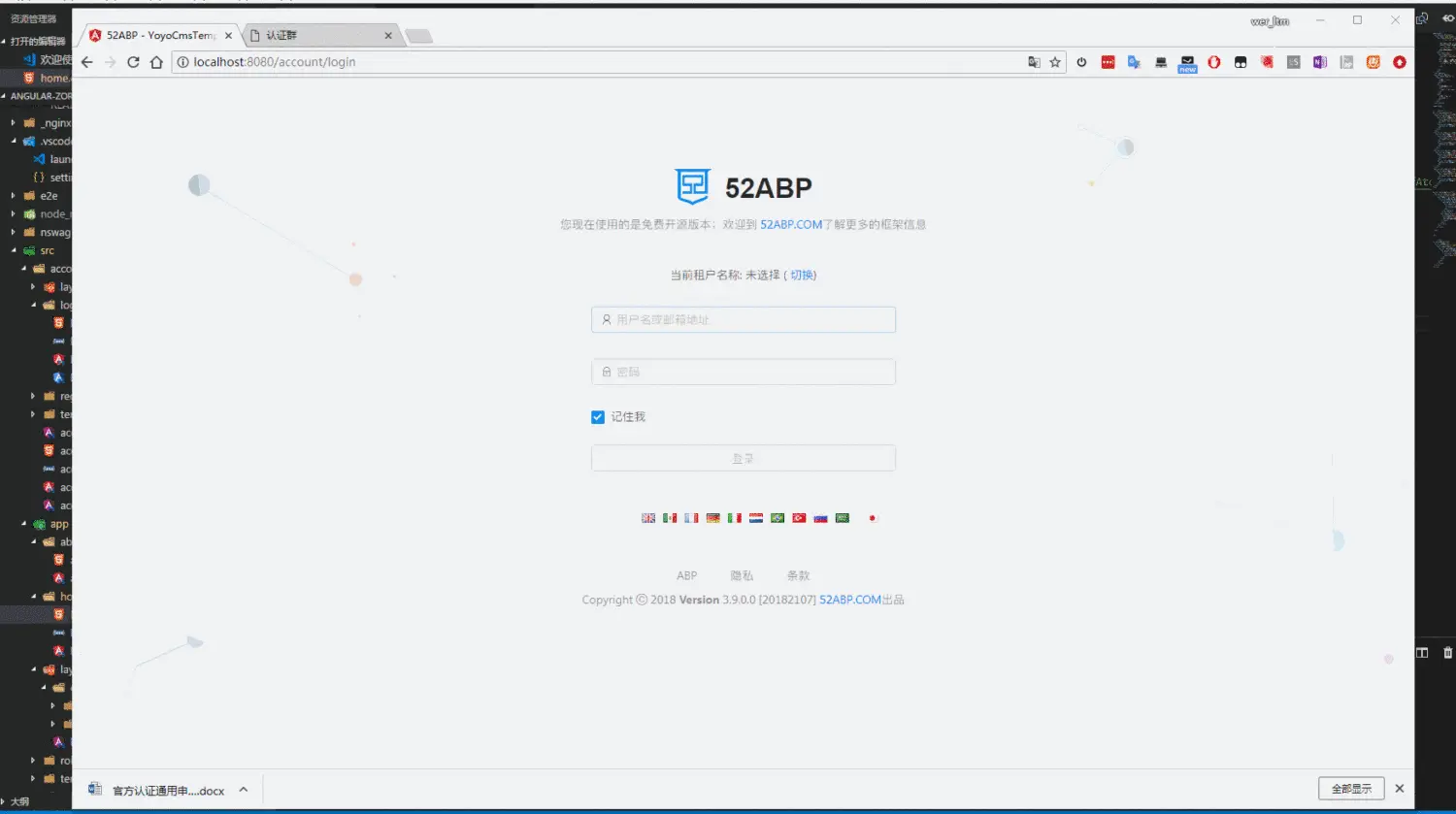The height and width of the screenshot is (814, 1456).
Task: Open the download item options chevron
Action: [x=243, y=790]
